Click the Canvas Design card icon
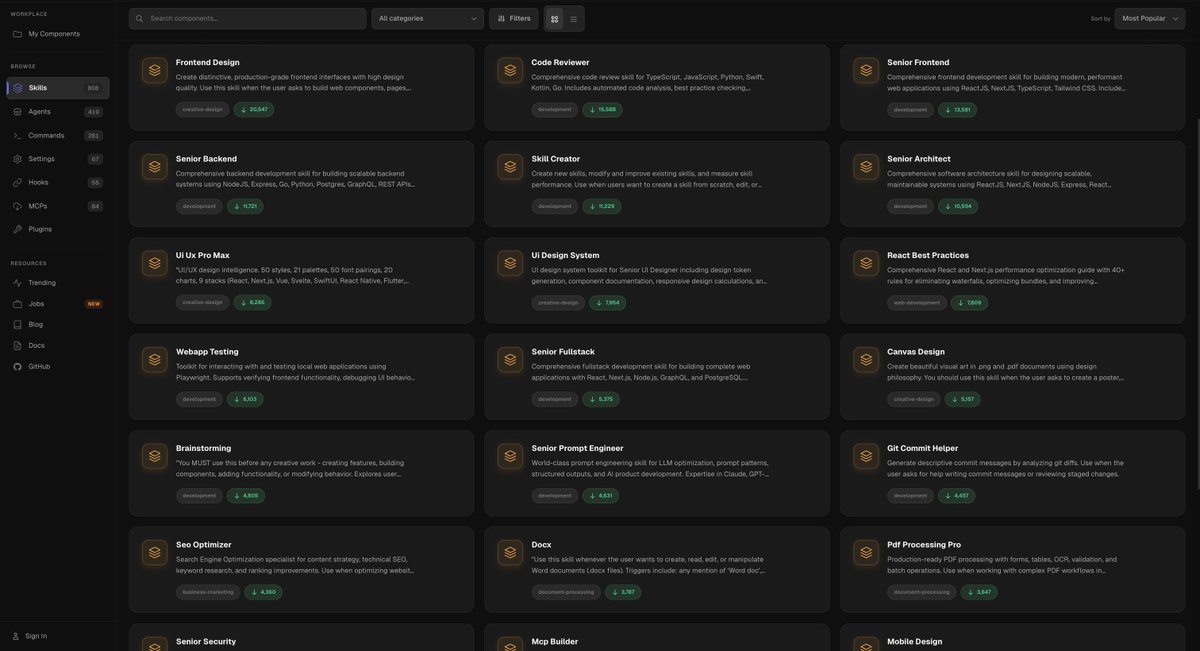Screen dimensions: 1200x651 click(866, 360)
